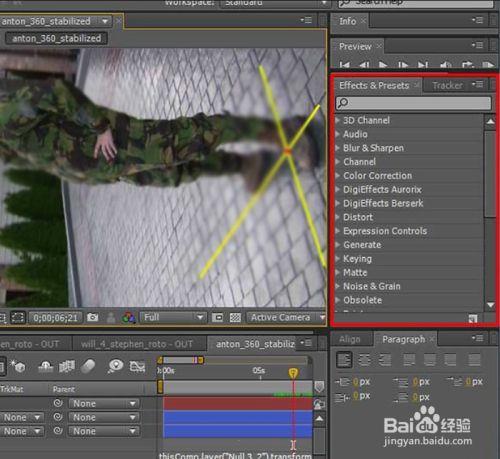Open first layer's Parent None dropdown
This screenshot has height=459, width=500.
coord(104,404)
